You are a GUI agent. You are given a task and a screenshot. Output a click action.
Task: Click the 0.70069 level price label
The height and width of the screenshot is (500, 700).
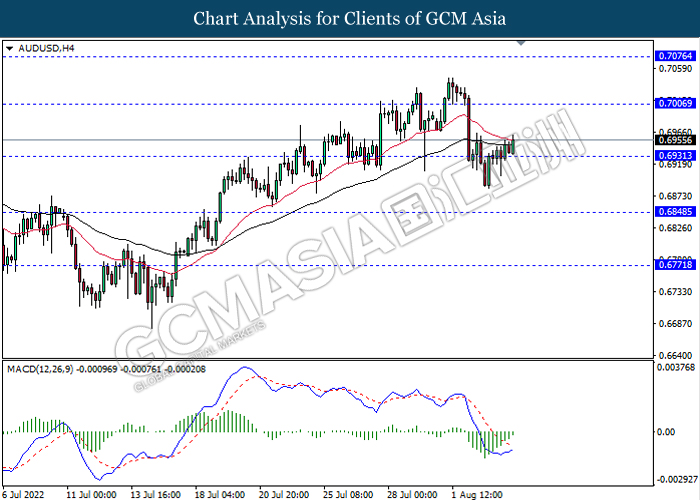[x=675, y=104]
